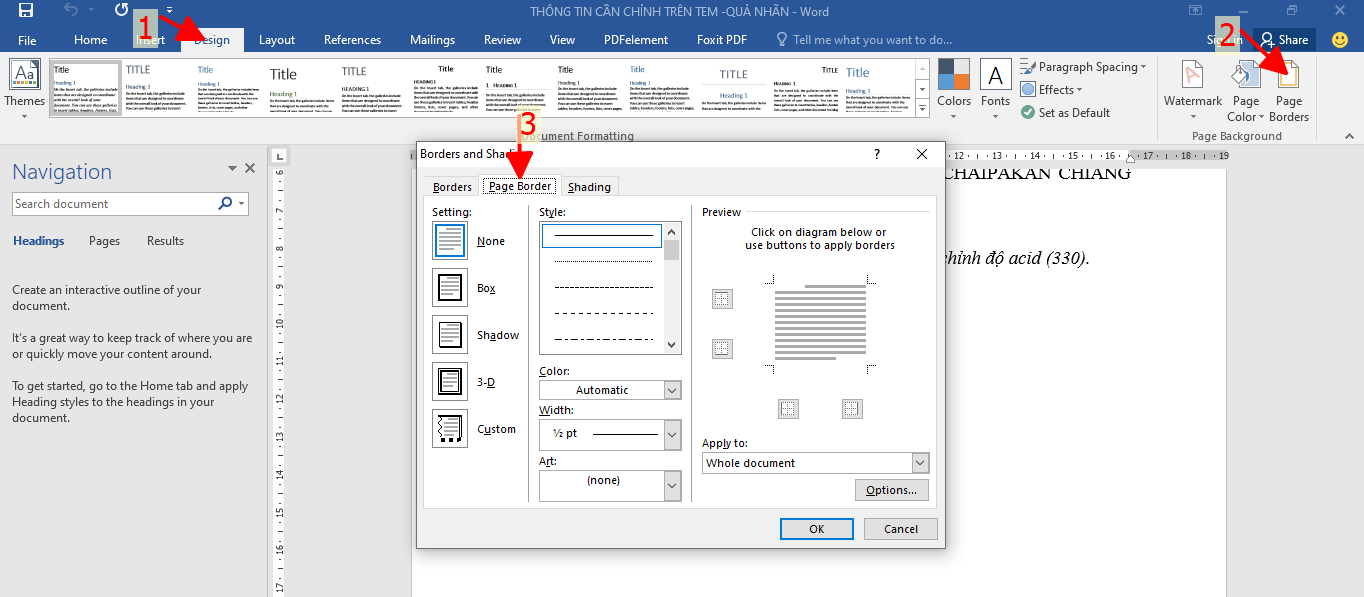This screenshot has width=1364, height=597.
Task: Open the Home ribbon tab
Action: (x=90, y=40)
